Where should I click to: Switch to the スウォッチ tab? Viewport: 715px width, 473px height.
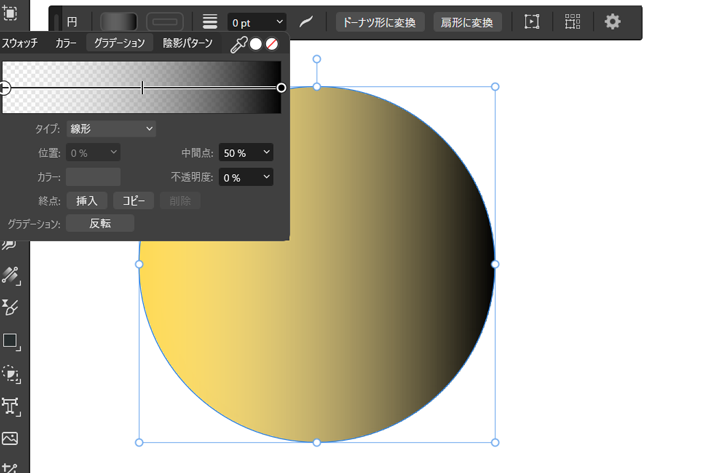(20, 43)
